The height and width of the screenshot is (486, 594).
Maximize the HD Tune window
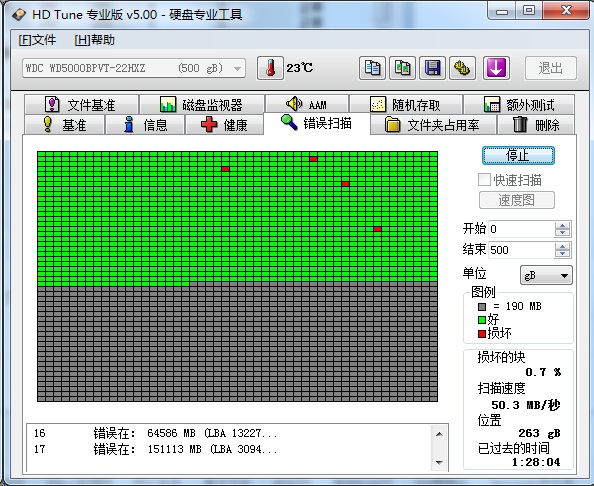tap(529, 11)
